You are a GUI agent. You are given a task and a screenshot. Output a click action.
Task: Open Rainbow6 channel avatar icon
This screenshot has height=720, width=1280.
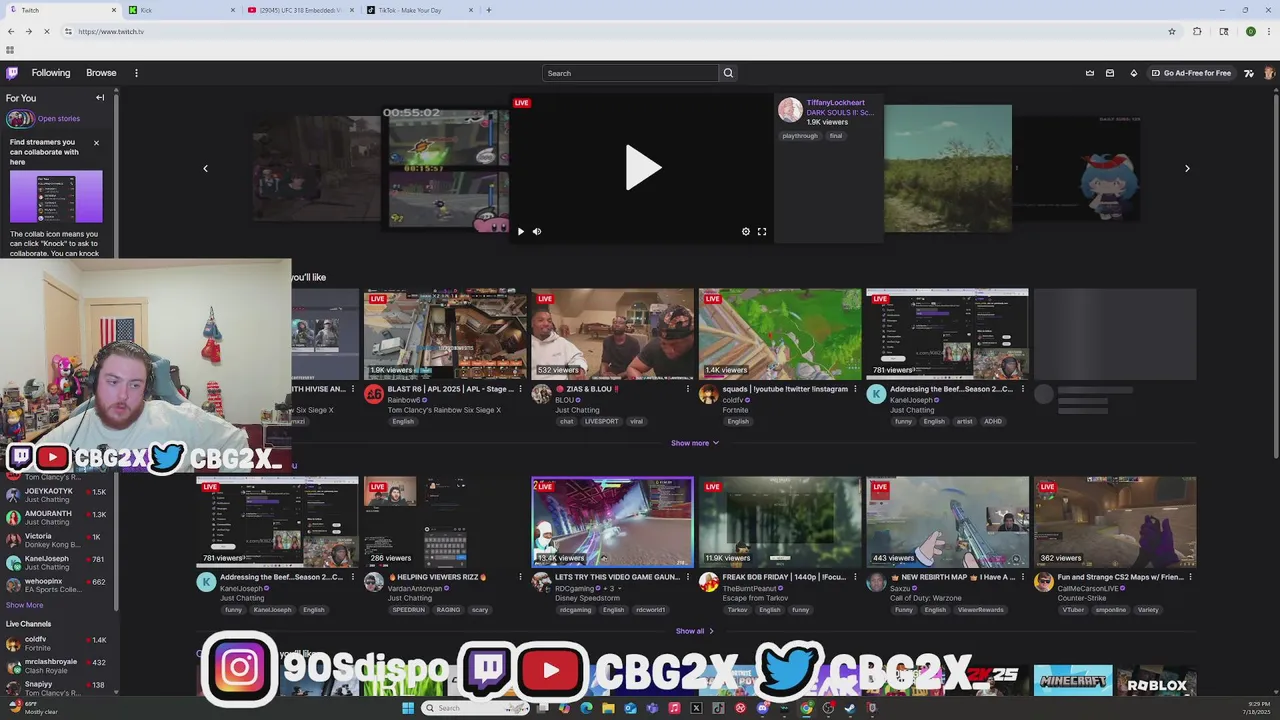(374, 395)
